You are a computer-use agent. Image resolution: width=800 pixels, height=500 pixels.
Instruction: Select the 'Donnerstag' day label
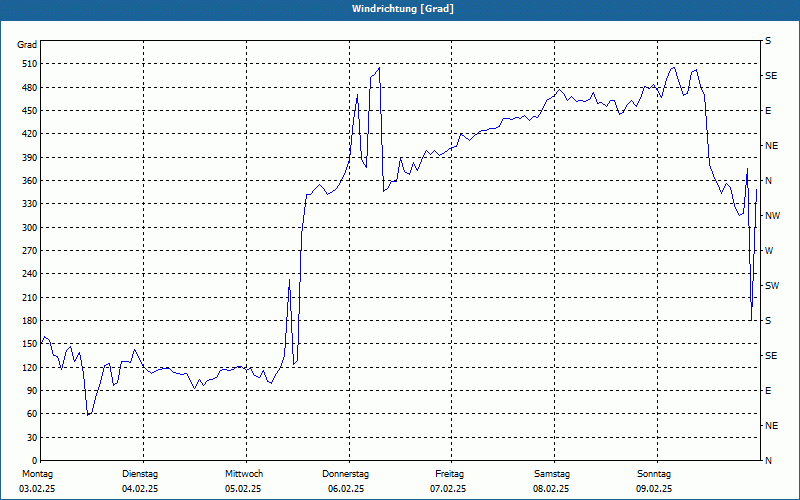(x=345, y=474)
